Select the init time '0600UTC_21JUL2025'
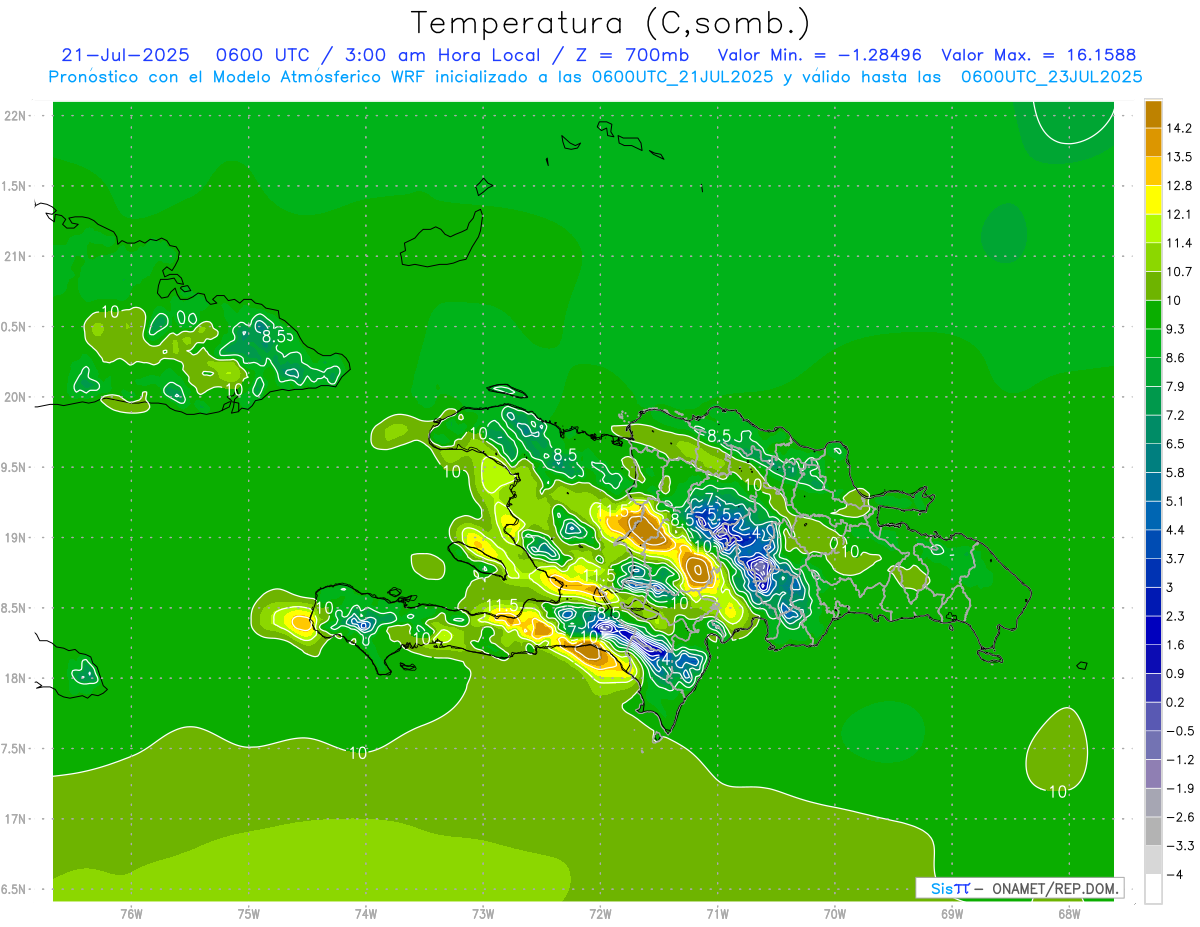Image resolution: width=1200 pixels, height=927 pixels. tap(683, 77)
